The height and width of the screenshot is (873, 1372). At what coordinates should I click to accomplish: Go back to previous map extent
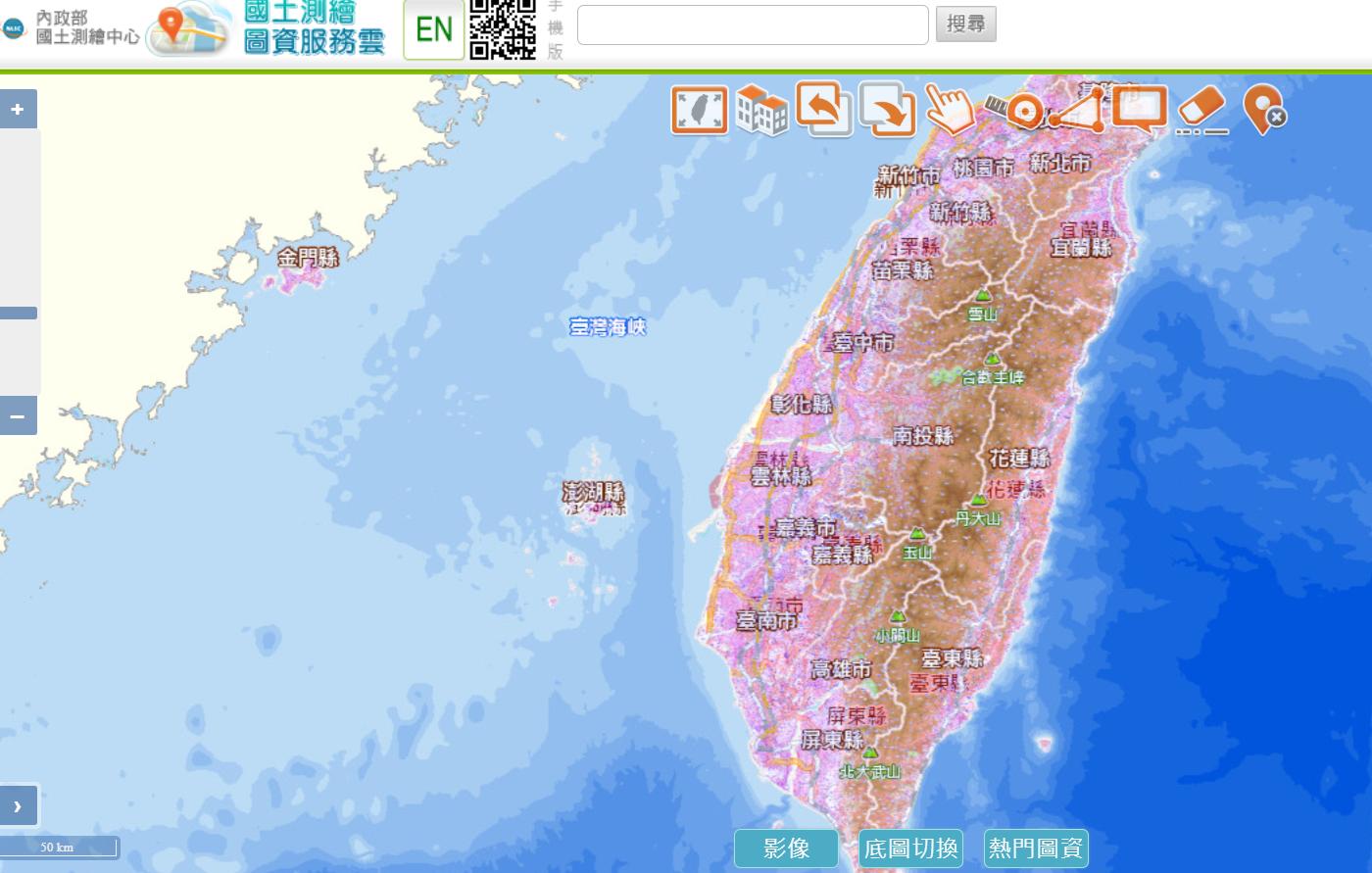pos(824,109)
